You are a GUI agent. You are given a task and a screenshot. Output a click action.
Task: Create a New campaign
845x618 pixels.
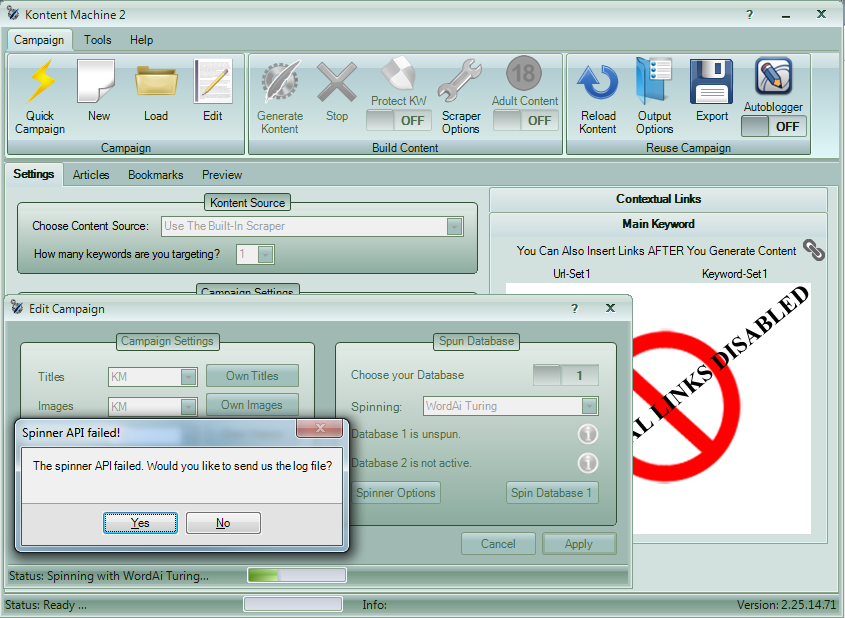coord(96,81)
